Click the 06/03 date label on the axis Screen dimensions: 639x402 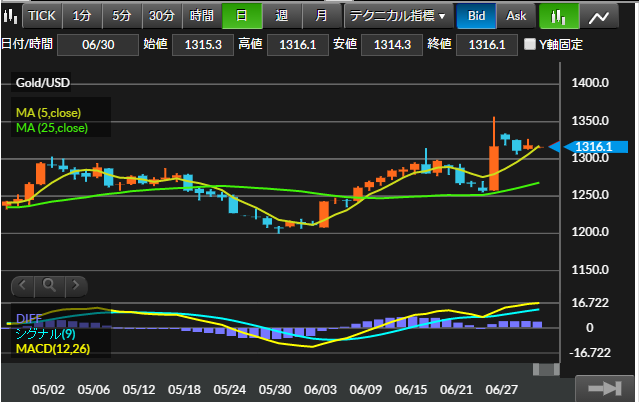pos(320,390)
